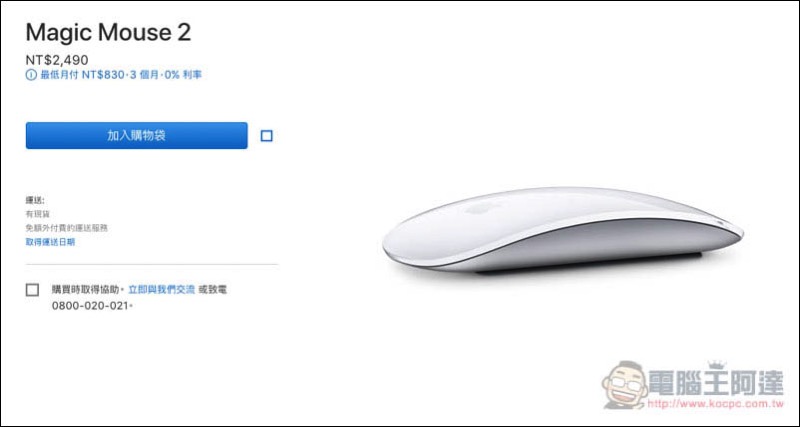Click the 有現貨 availability text
The width and height of the screenshot is (800, 427).
[38, 214]
